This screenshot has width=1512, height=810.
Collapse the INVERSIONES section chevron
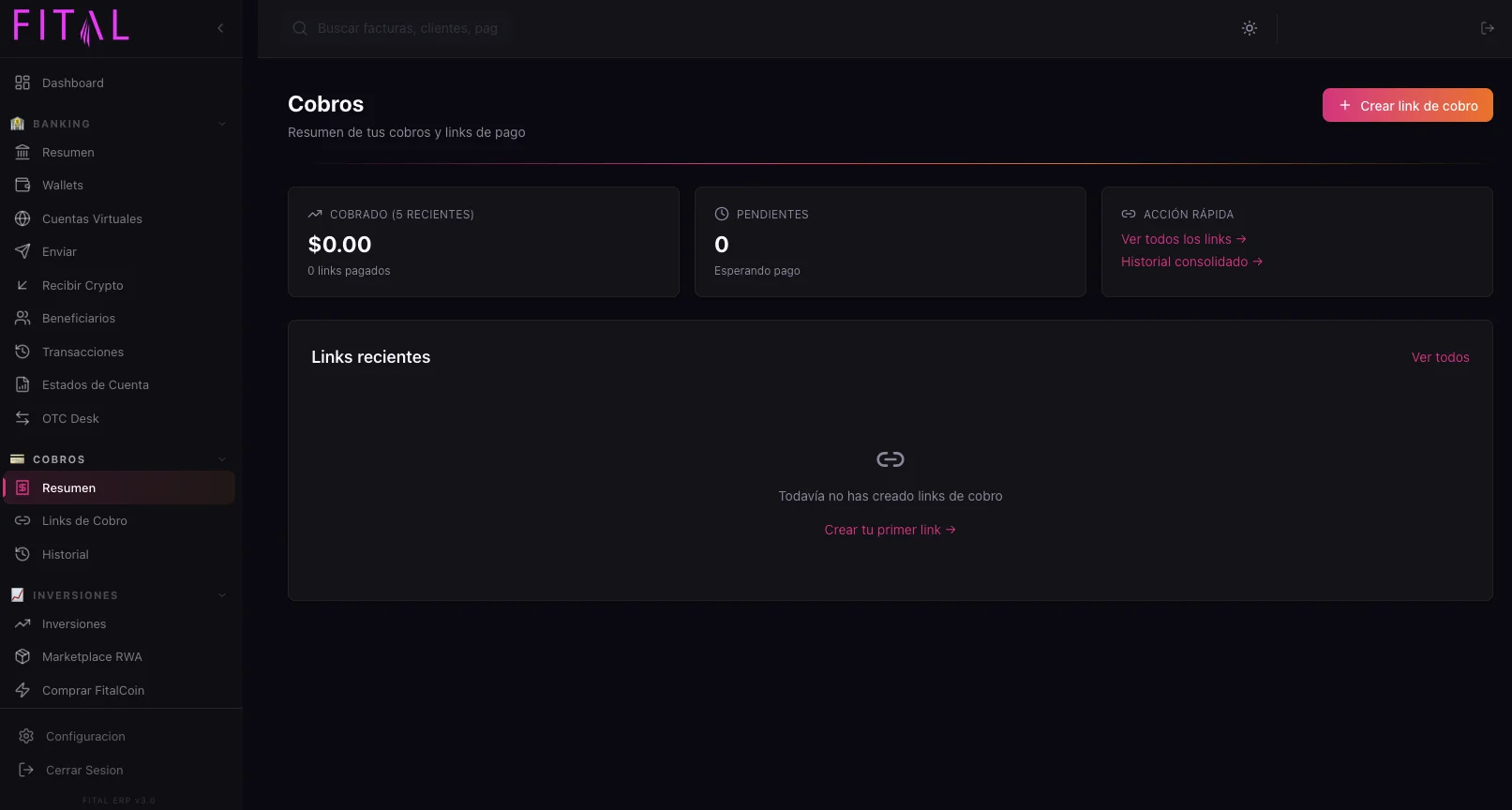pos(222,595)
